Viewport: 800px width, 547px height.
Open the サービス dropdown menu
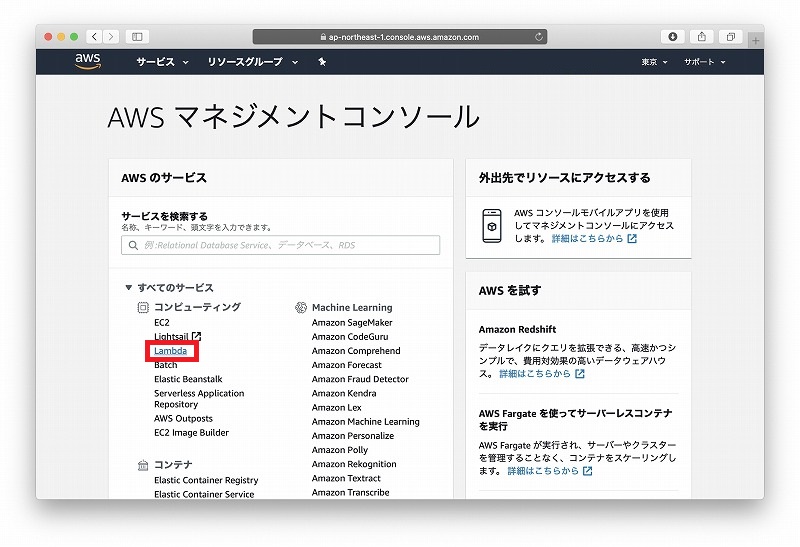[162, 62]
